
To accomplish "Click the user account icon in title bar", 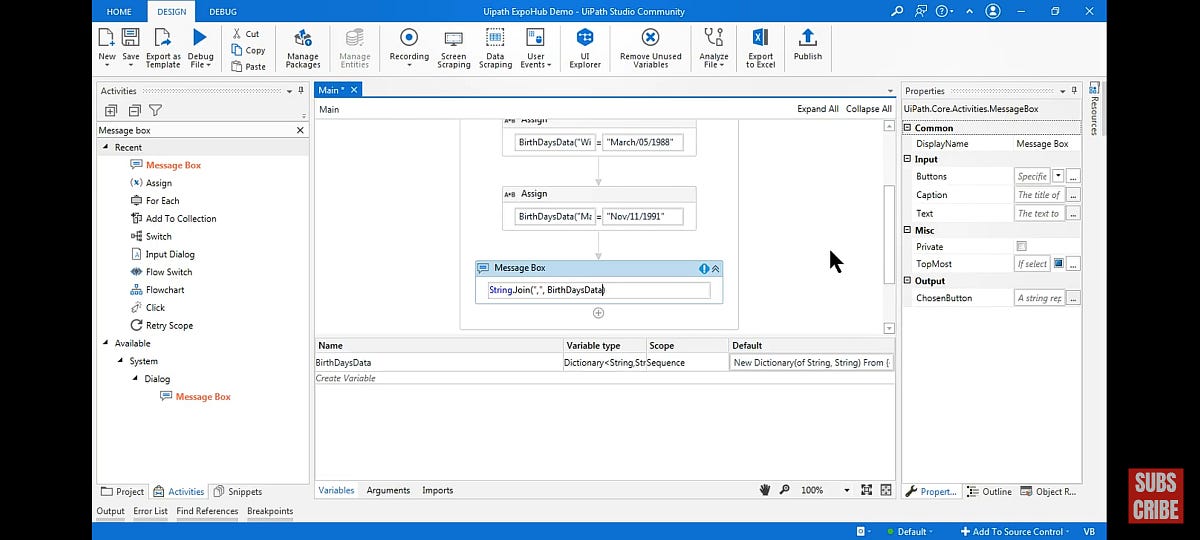I will (992, 11).
